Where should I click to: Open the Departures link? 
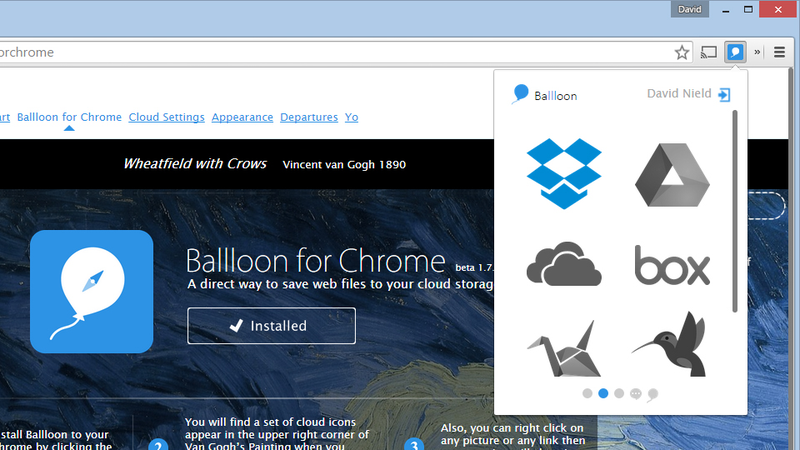(x=309, y=117)
